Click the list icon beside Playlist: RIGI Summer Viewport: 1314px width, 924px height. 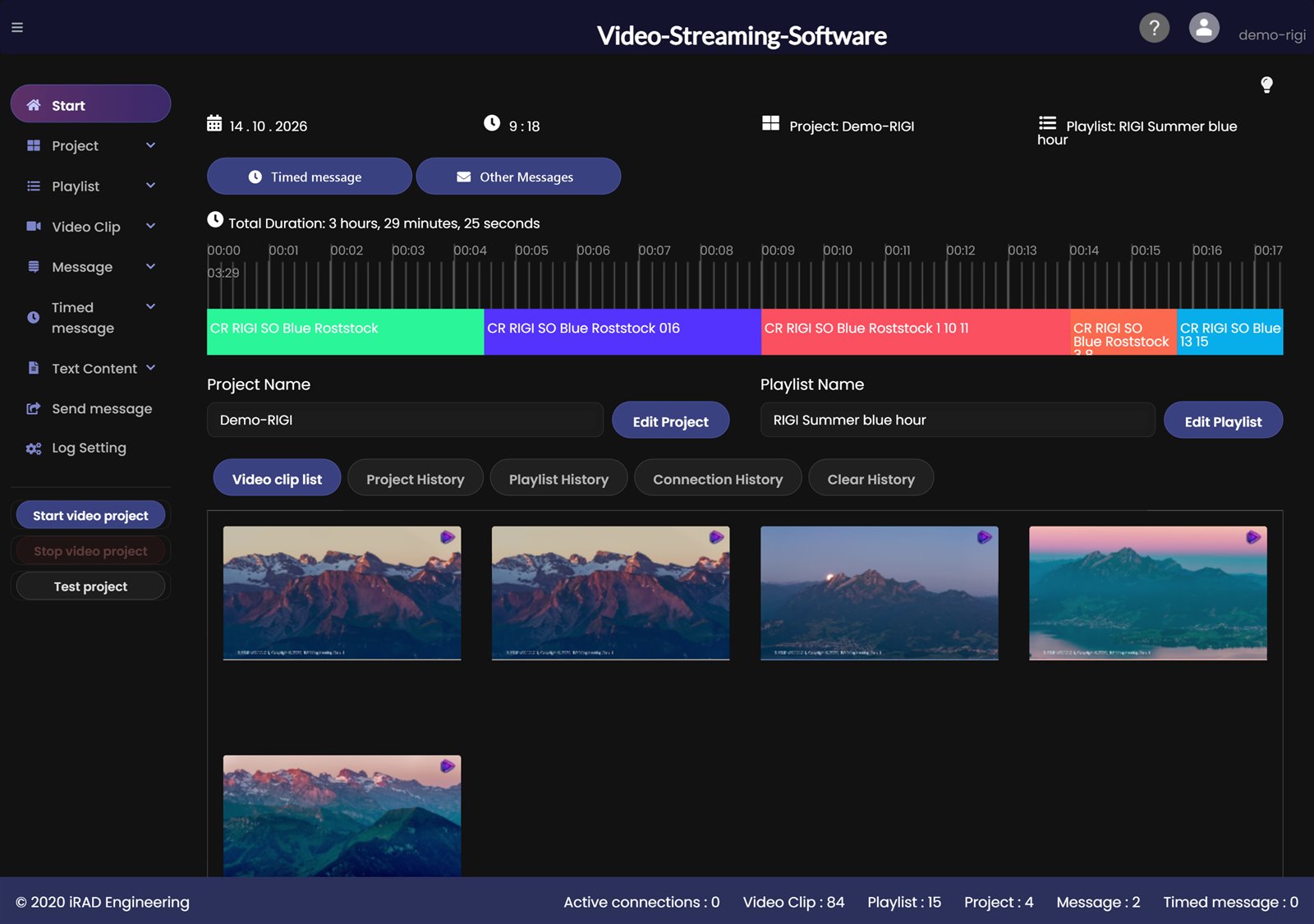1047,123
